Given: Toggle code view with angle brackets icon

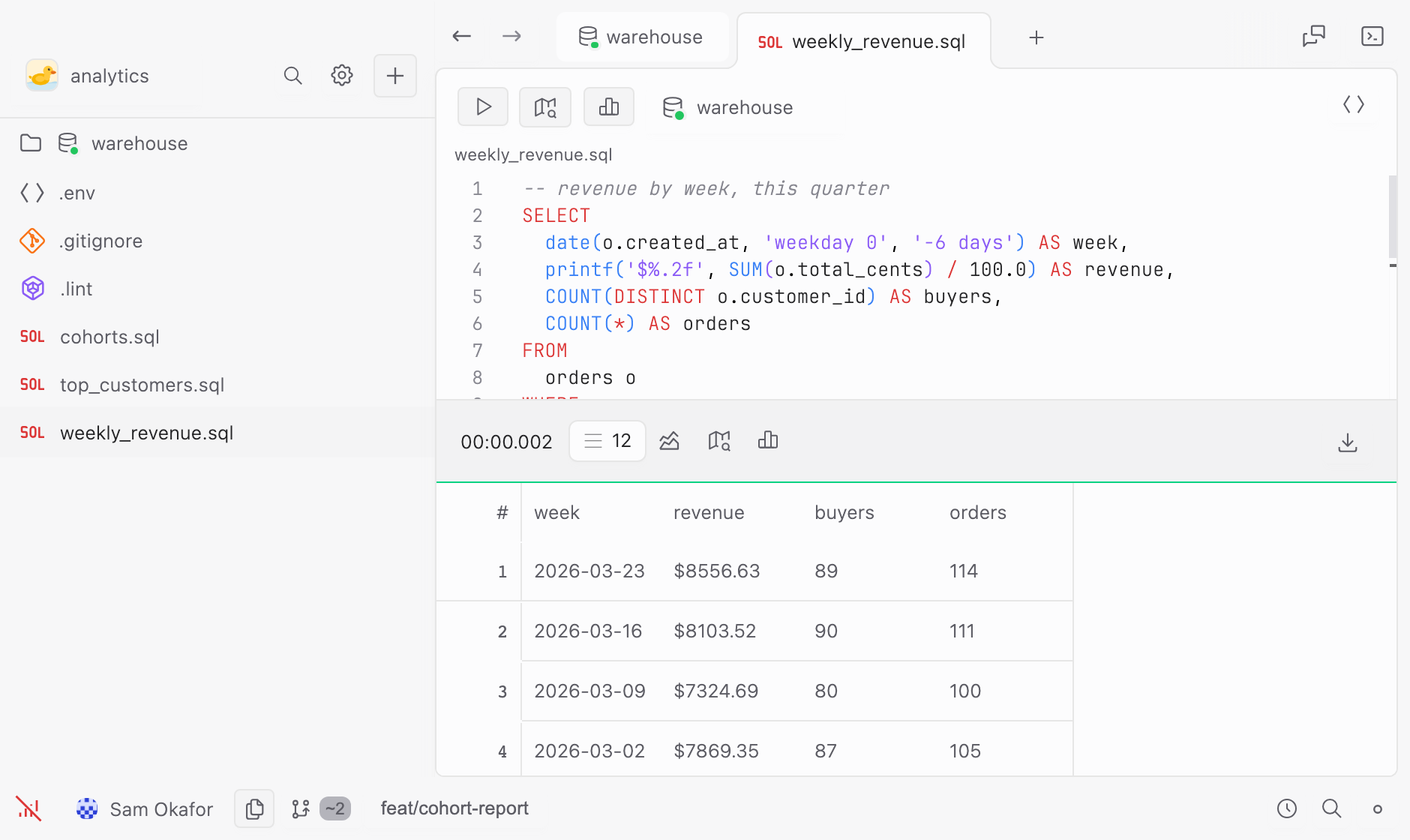Looking at the screenshot, I should tap(1353, 105).
